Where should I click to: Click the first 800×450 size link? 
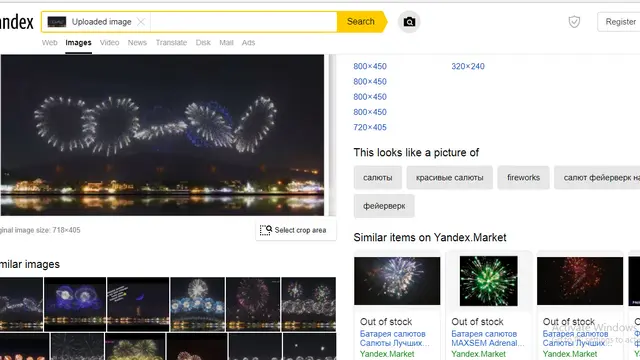coord(370,66)
